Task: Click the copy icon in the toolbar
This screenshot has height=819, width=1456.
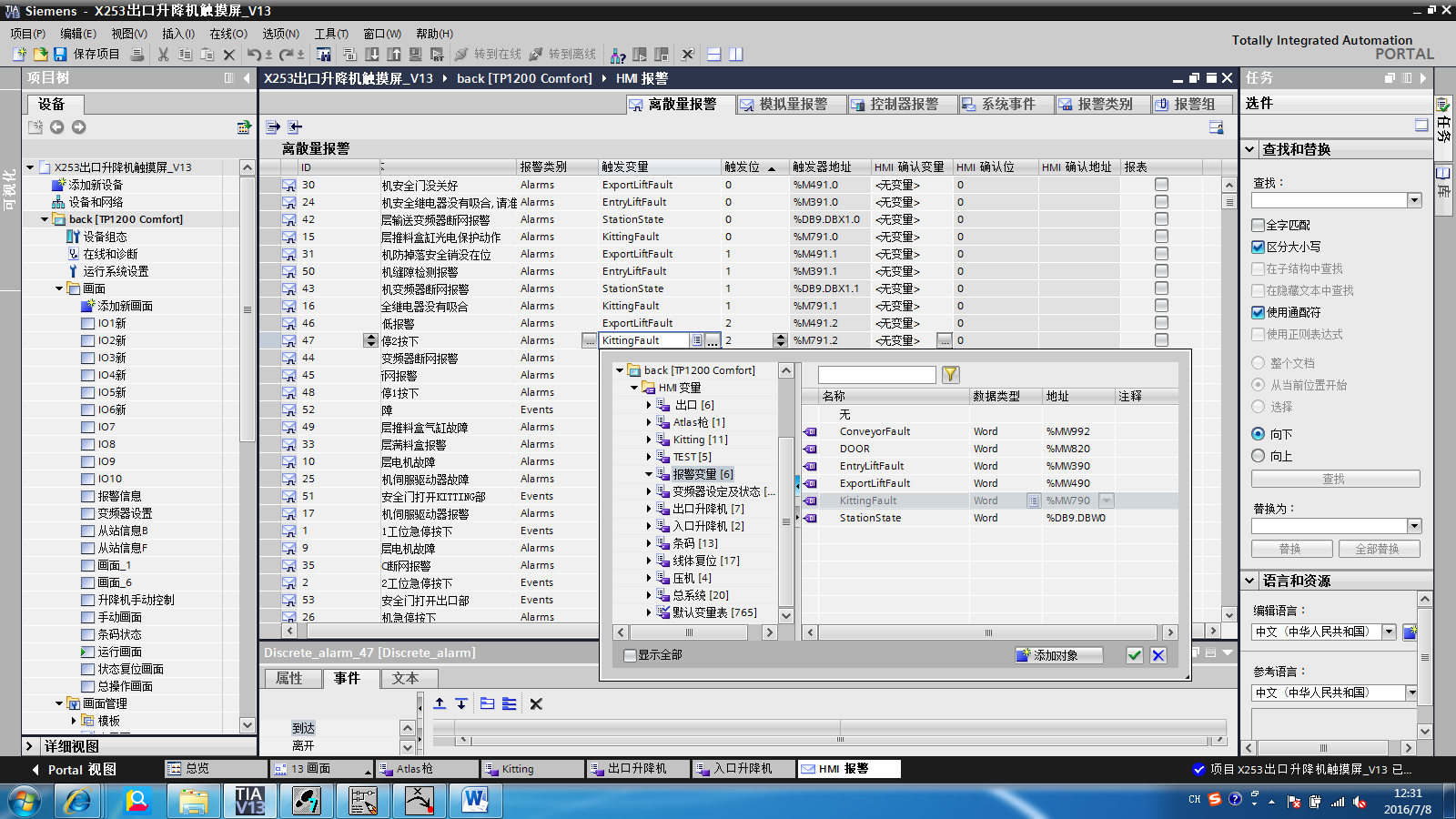Action: (186, 55)
